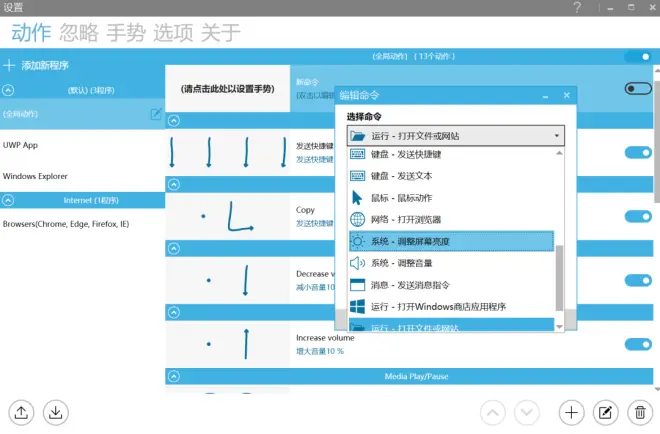This screenshot has height=434, width=660.
Task: Open the 关于 tab
Action: (221, 32)
